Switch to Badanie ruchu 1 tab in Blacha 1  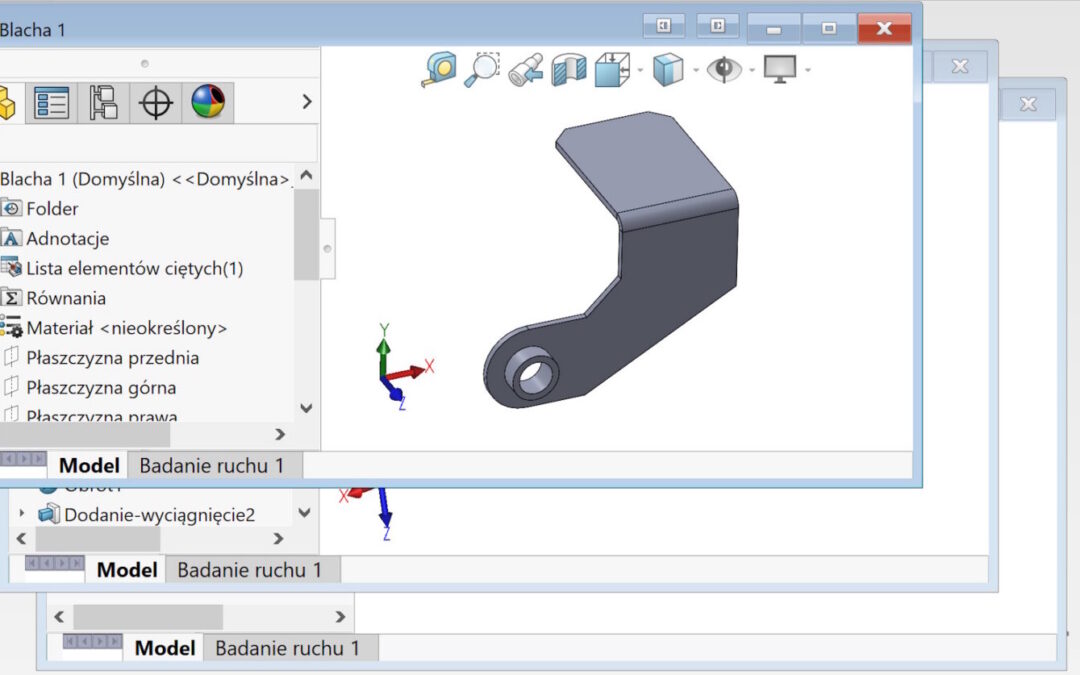[x=211, y=465]
